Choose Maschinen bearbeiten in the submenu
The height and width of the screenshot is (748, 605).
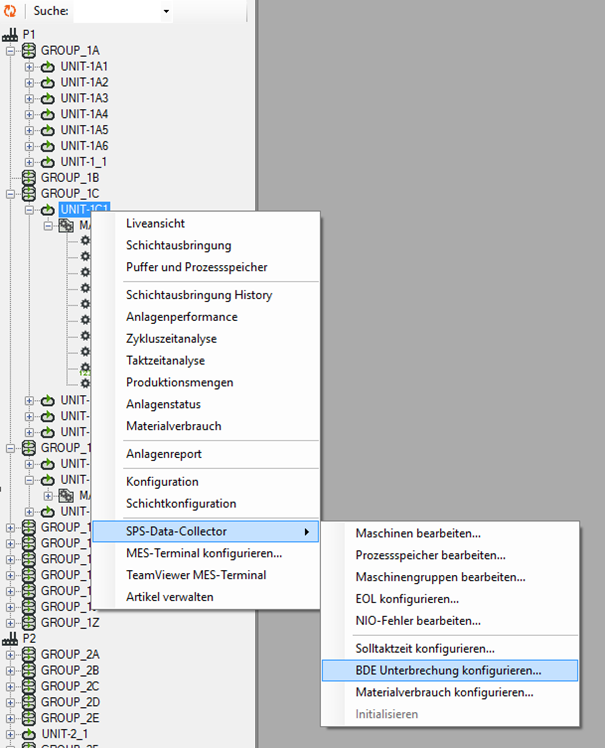(x=418, y=533)
